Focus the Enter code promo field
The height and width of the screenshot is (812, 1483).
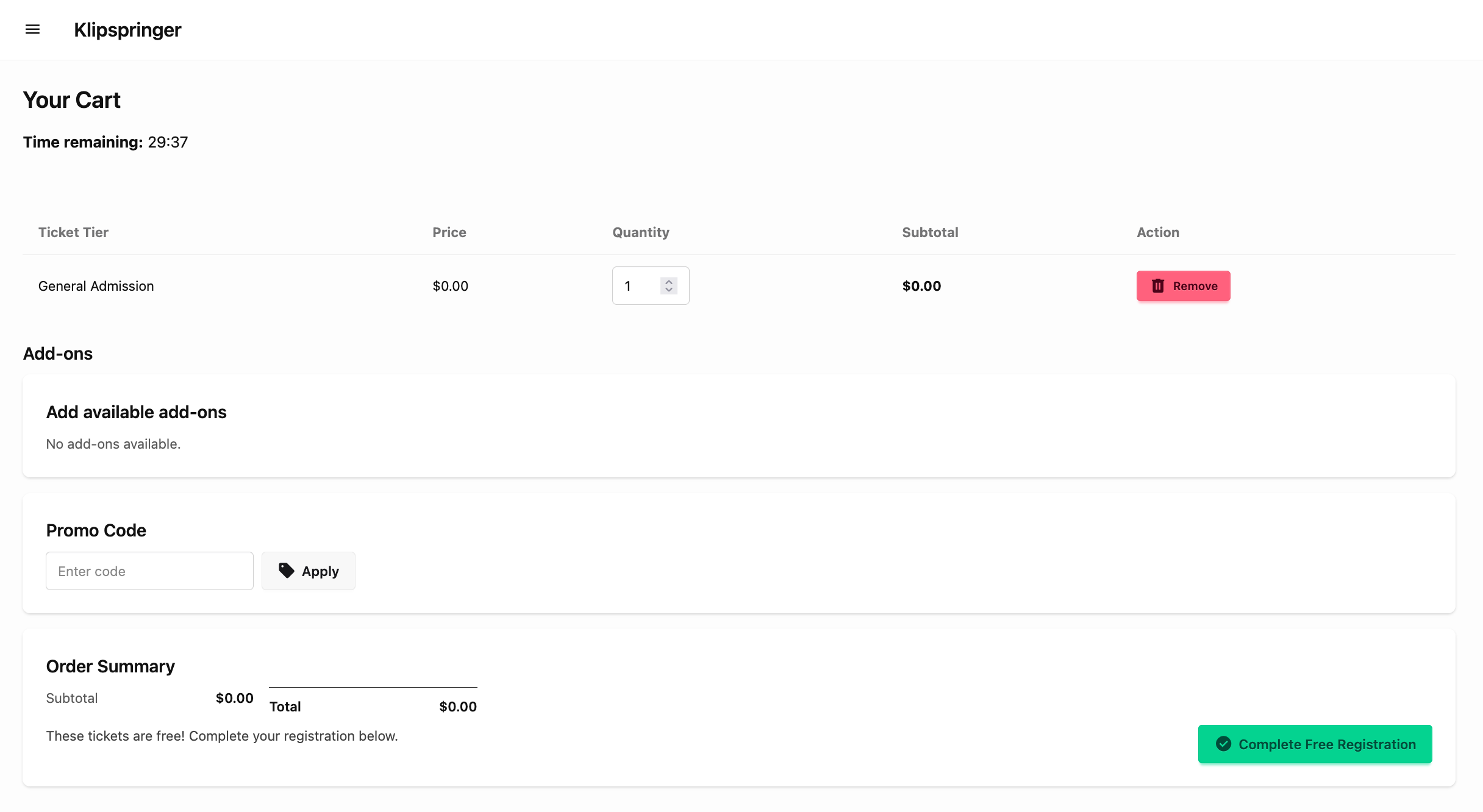tap(149, 571)
